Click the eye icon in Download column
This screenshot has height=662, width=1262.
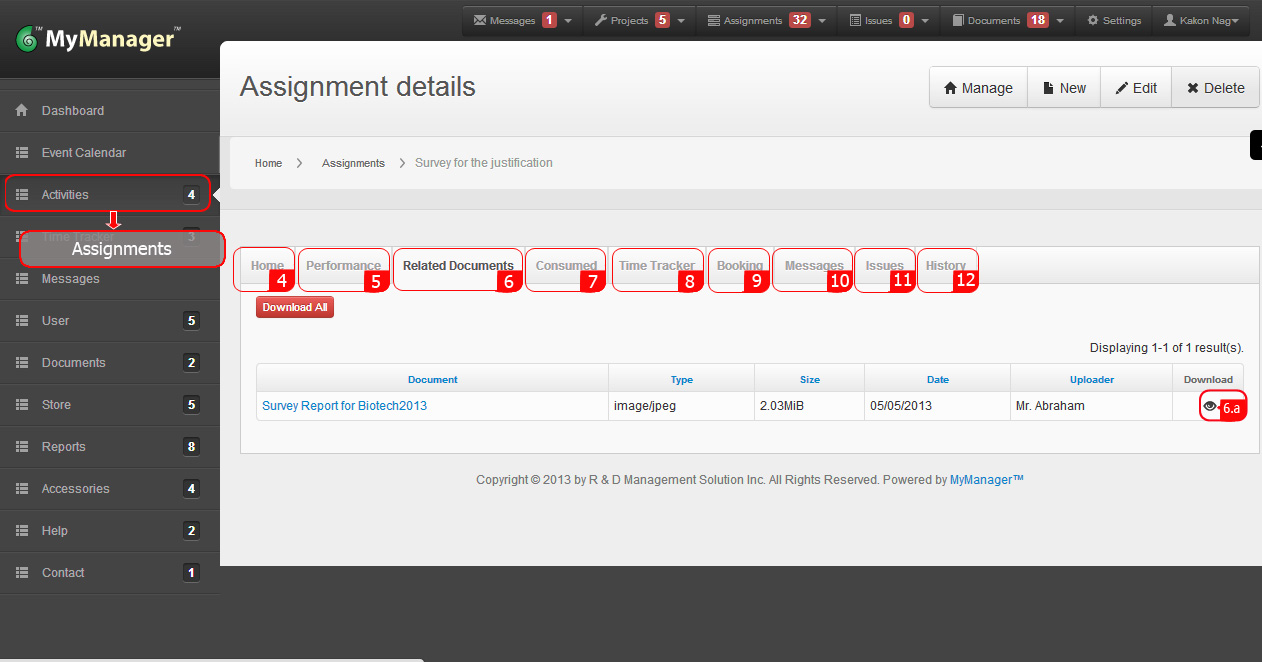coord(1210,406)
